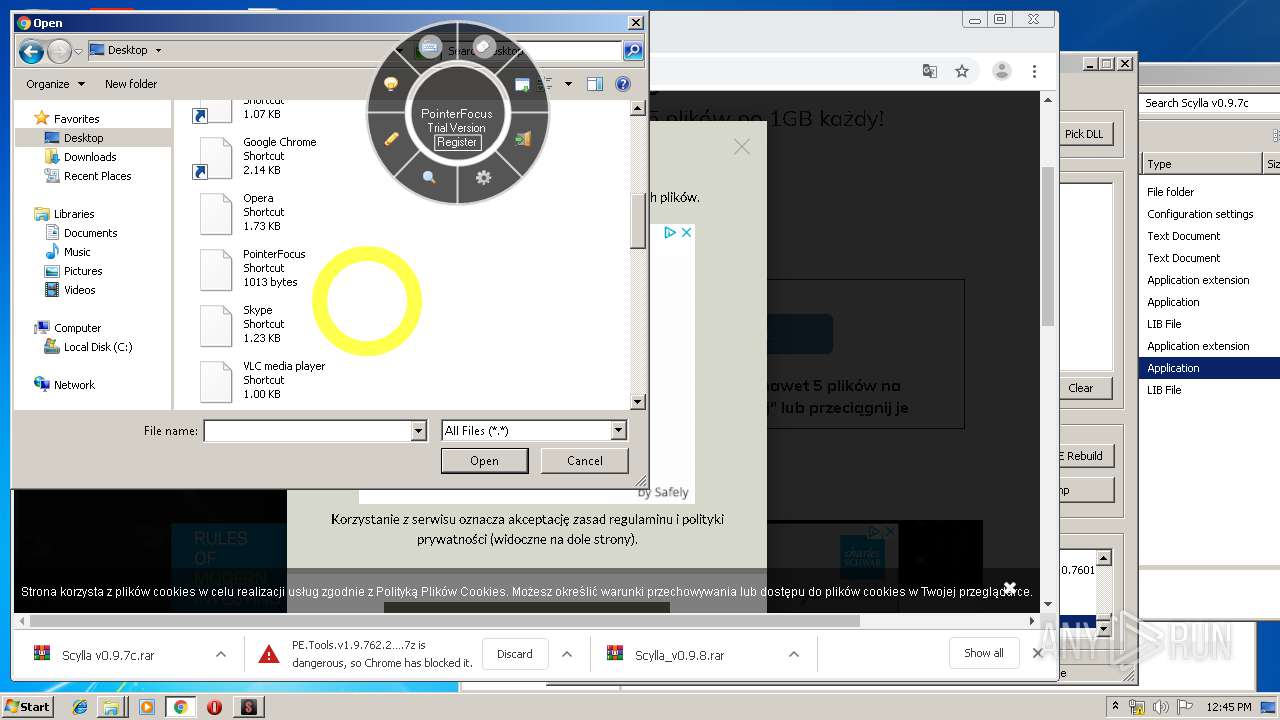Activate the PointerFocus spotlight light bulb tool
1280x720 pixels.
391,85
